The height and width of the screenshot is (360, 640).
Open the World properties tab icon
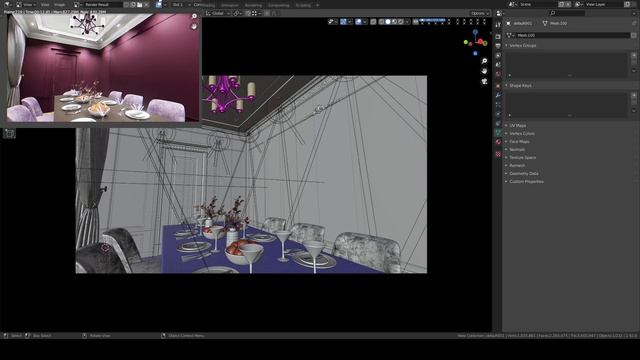click(x=498, y=74)
